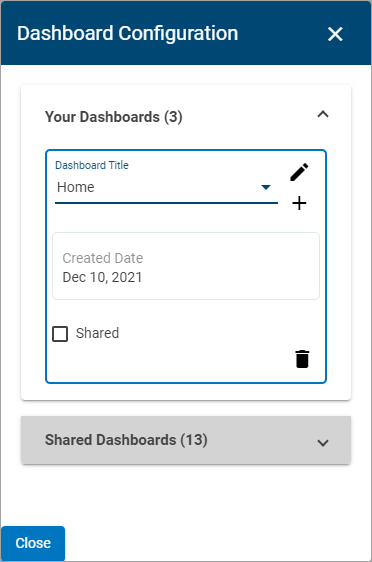Delete the Home dashboard using trash icon

tap(302, 359)
